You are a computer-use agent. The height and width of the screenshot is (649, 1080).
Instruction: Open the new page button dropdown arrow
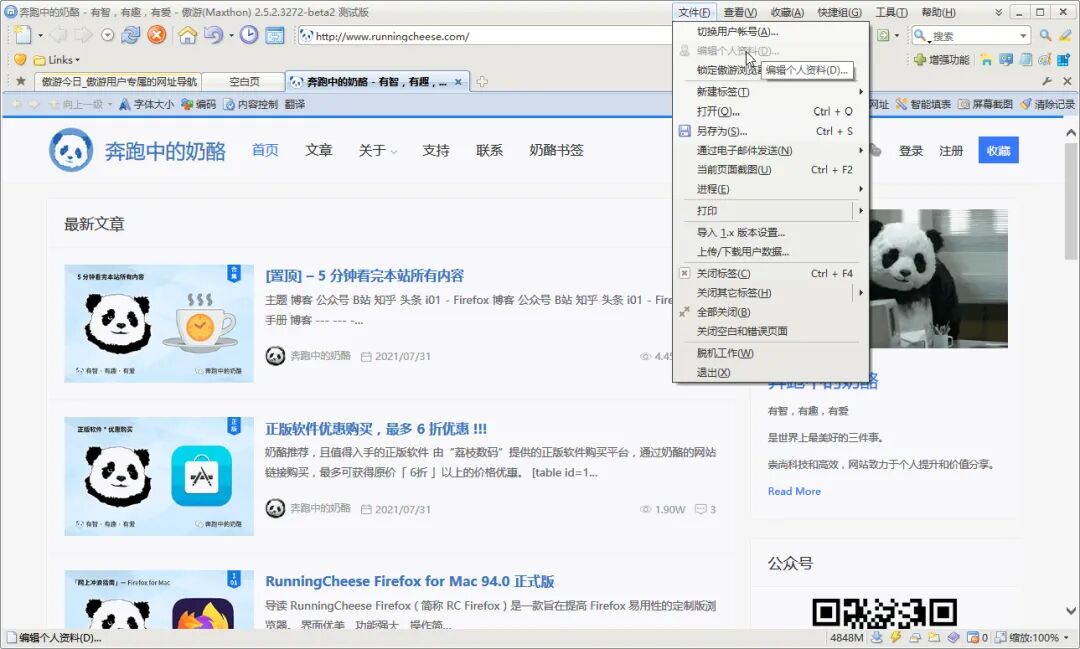point(41,36)
